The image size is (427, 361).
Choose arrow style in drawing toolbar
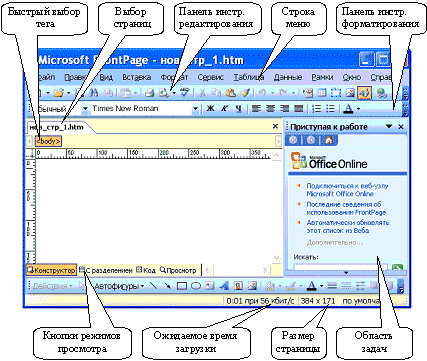click(x=360, y=286)
